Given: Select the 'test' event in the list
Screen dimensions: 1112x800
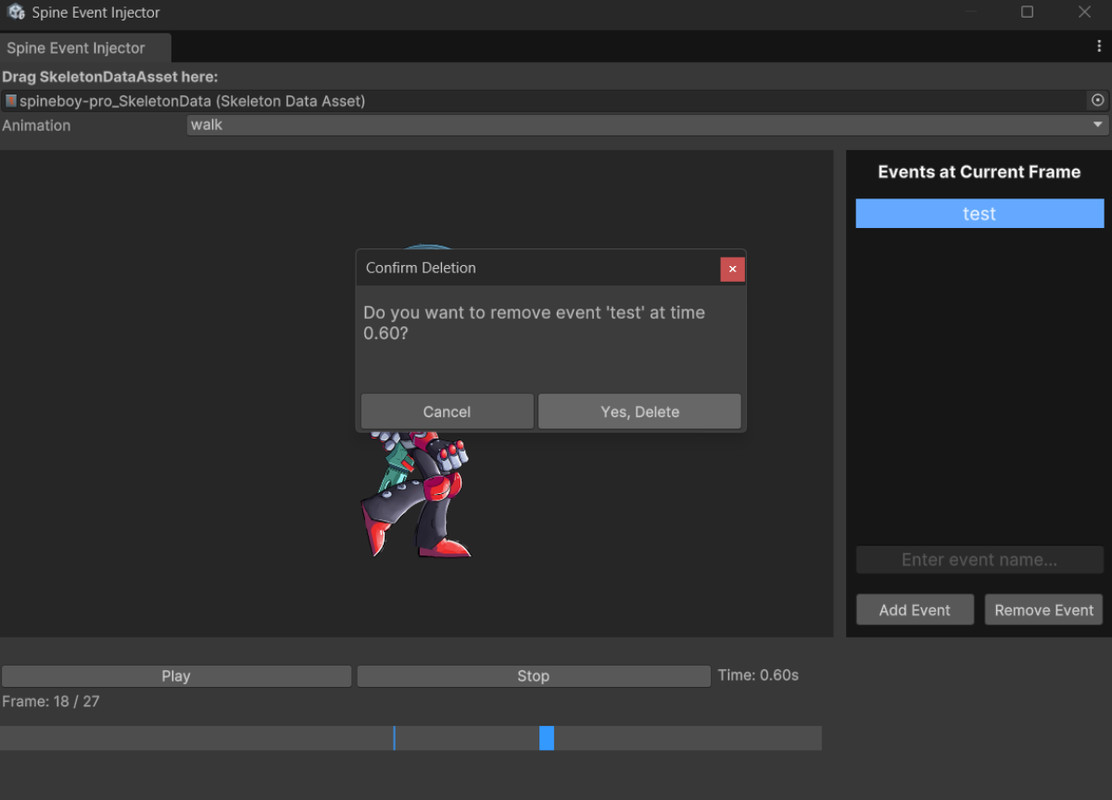Looking at the screenshot, I should [979, 213].
